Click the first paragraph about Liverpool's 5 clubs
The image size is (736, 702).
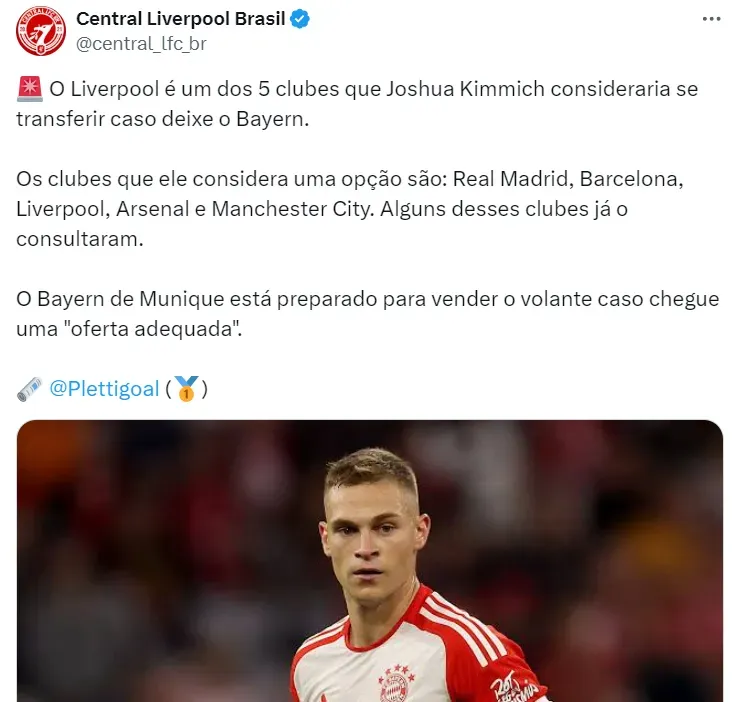[x=357, y=104]
